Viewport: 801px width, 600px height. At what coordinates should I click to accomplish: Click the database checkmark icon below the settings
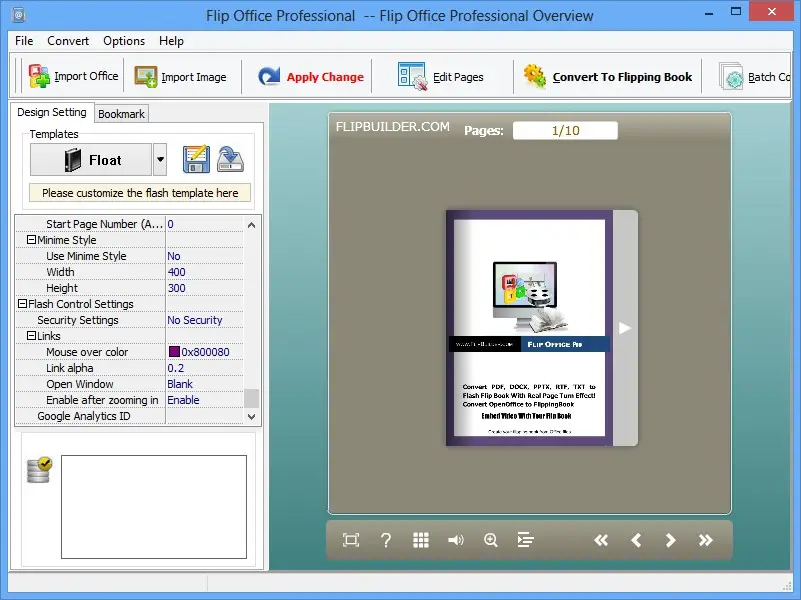point(39,470)
